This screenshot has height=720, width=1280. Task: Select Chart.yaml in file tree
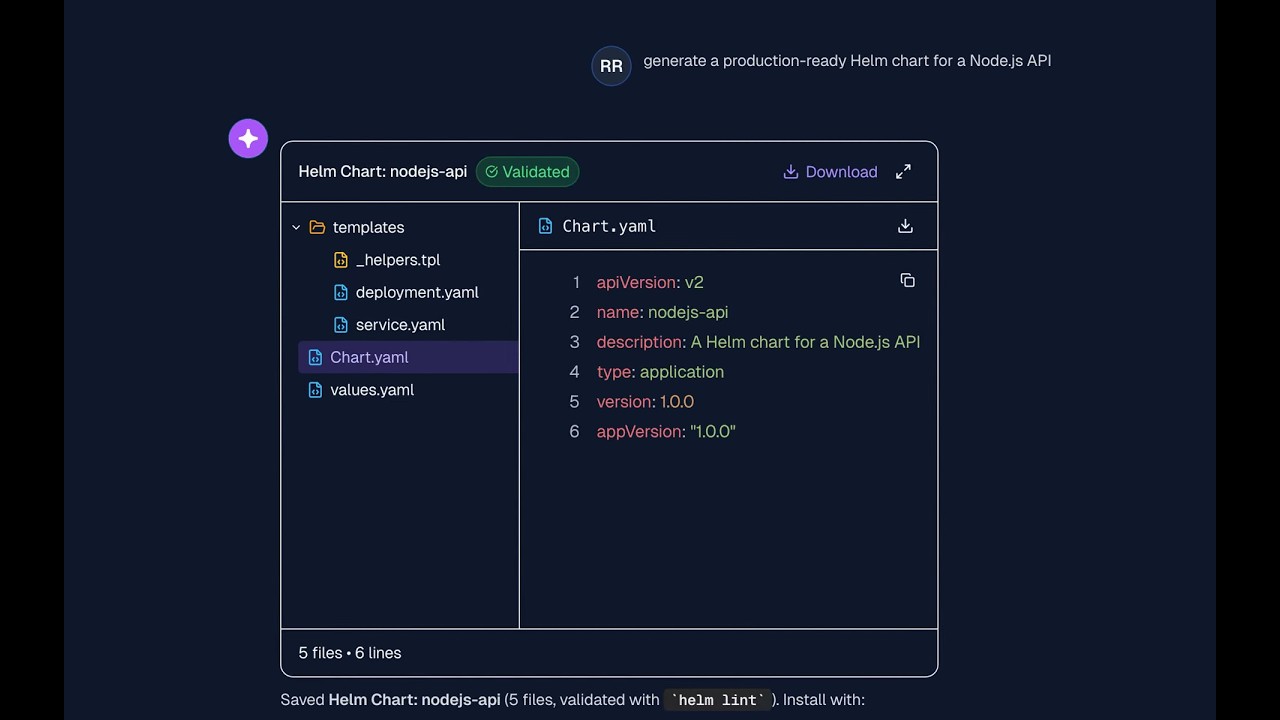tap(408, 357)
